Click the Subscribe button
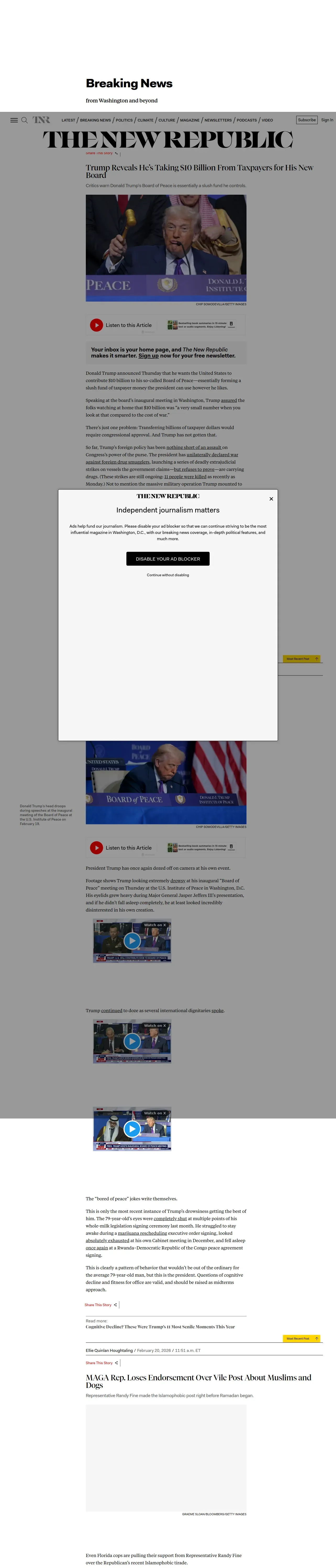 point(307,120)
